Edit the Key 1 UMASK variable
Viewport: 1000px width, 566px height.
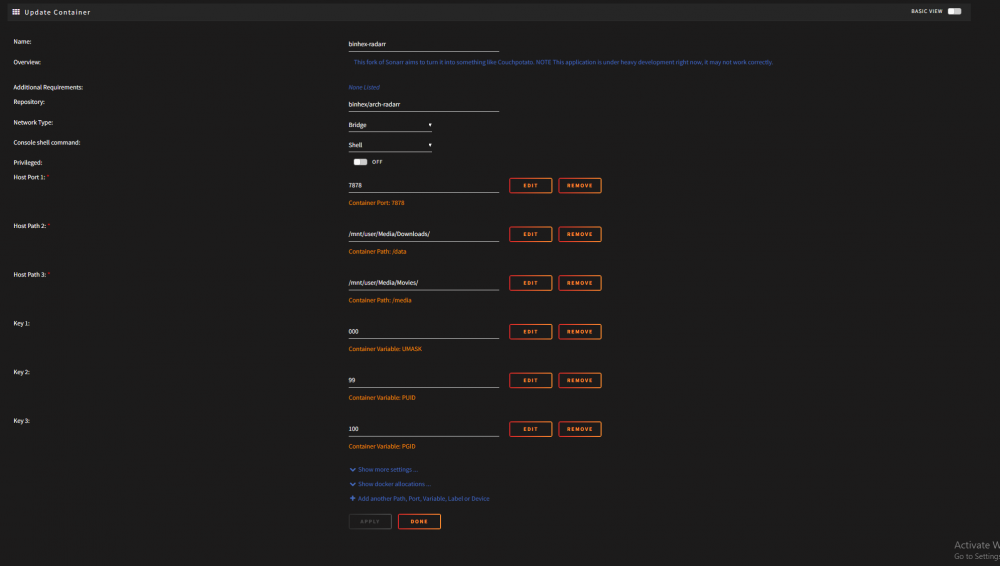coord(531,332)
